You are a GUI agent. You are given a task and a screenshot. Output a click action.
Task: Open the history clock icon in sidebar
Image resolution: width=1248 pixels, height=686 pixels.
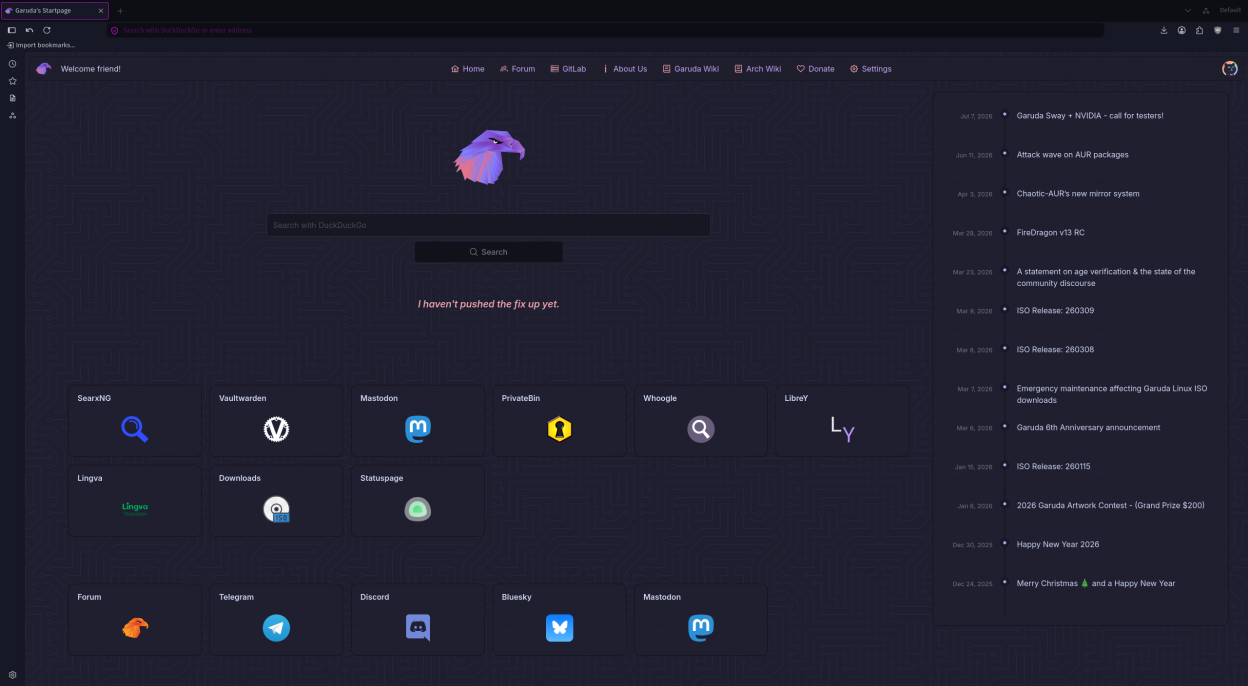tap(12, 64)
